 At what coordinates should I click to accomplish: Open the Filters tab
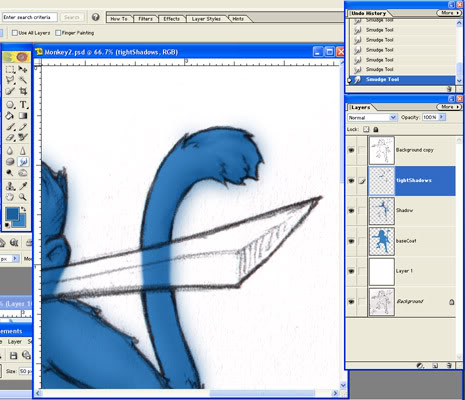[145, 19]
